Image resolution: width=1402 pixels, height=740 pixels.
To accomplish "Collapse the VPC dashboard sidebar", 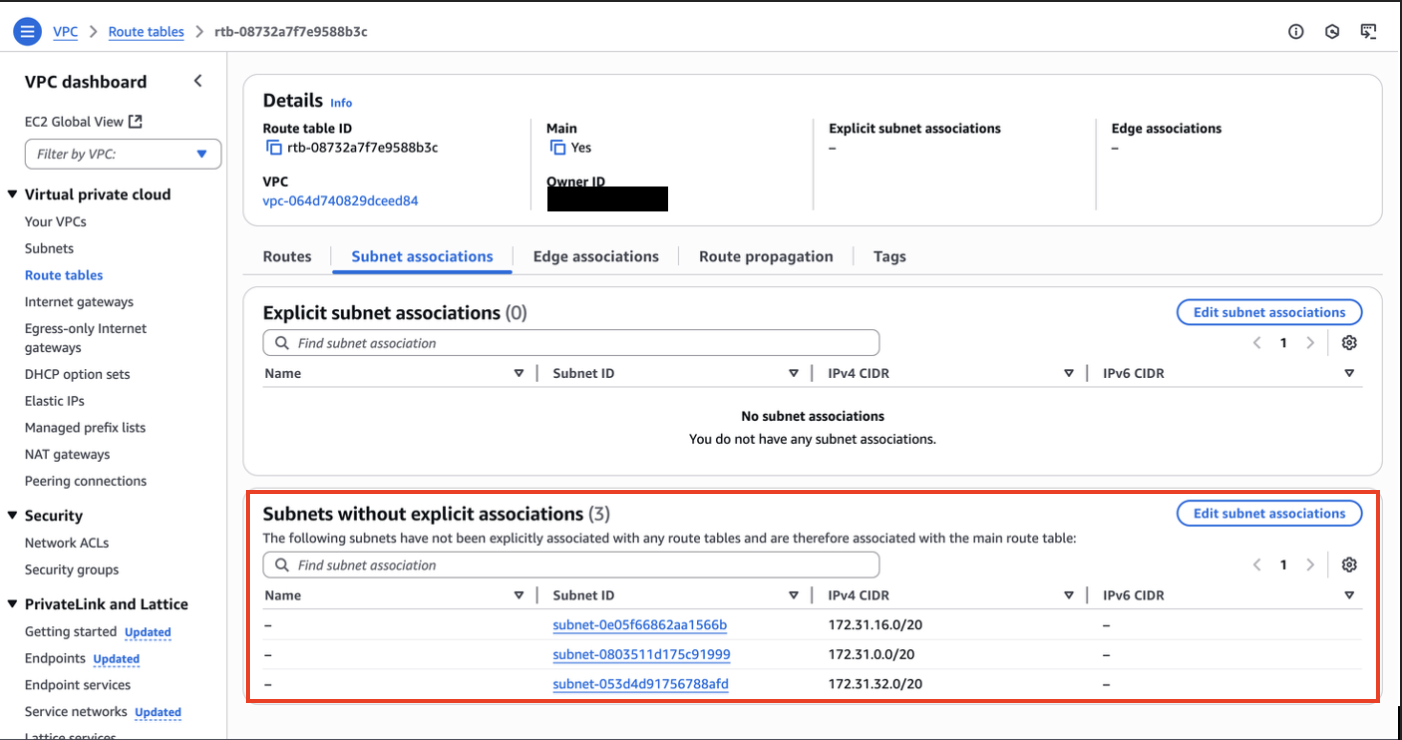I will pos(198,81).
